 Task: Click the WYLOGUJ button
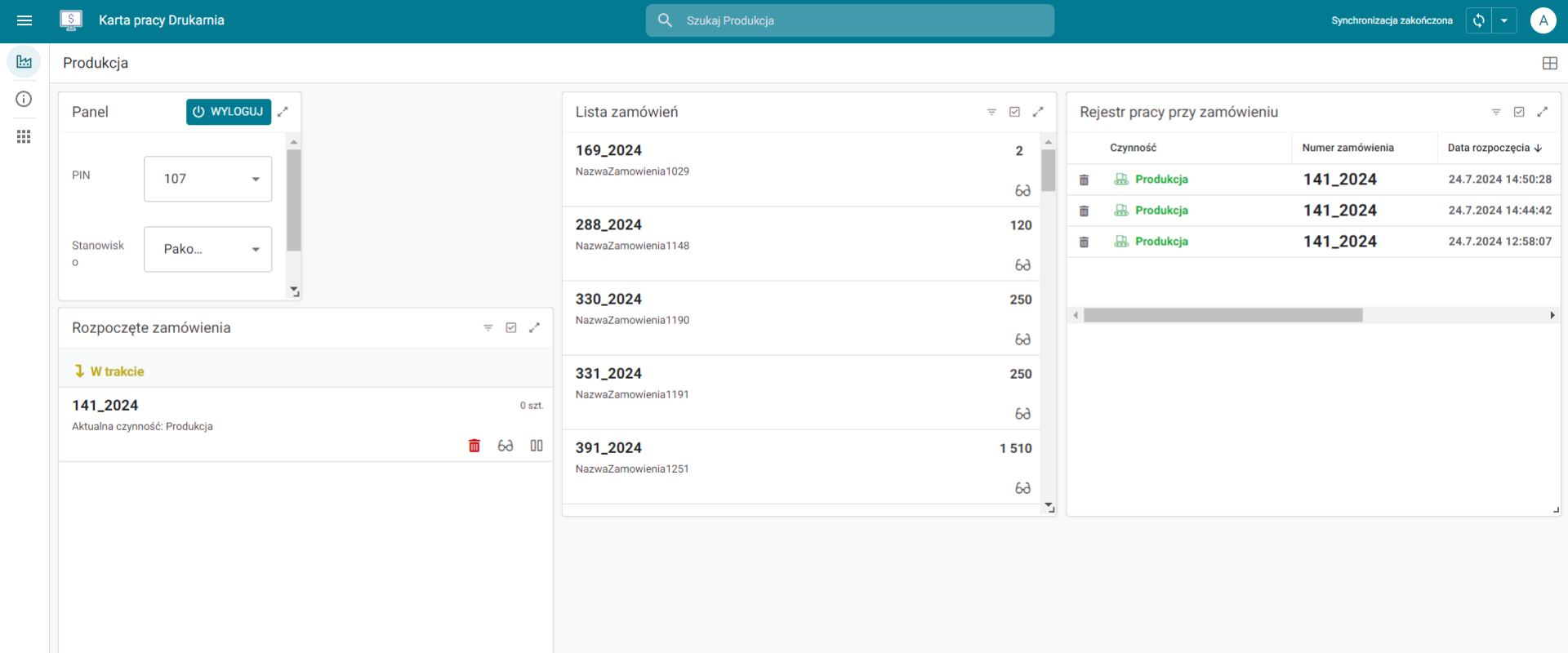pyautogui.click(x=229, y=112)
